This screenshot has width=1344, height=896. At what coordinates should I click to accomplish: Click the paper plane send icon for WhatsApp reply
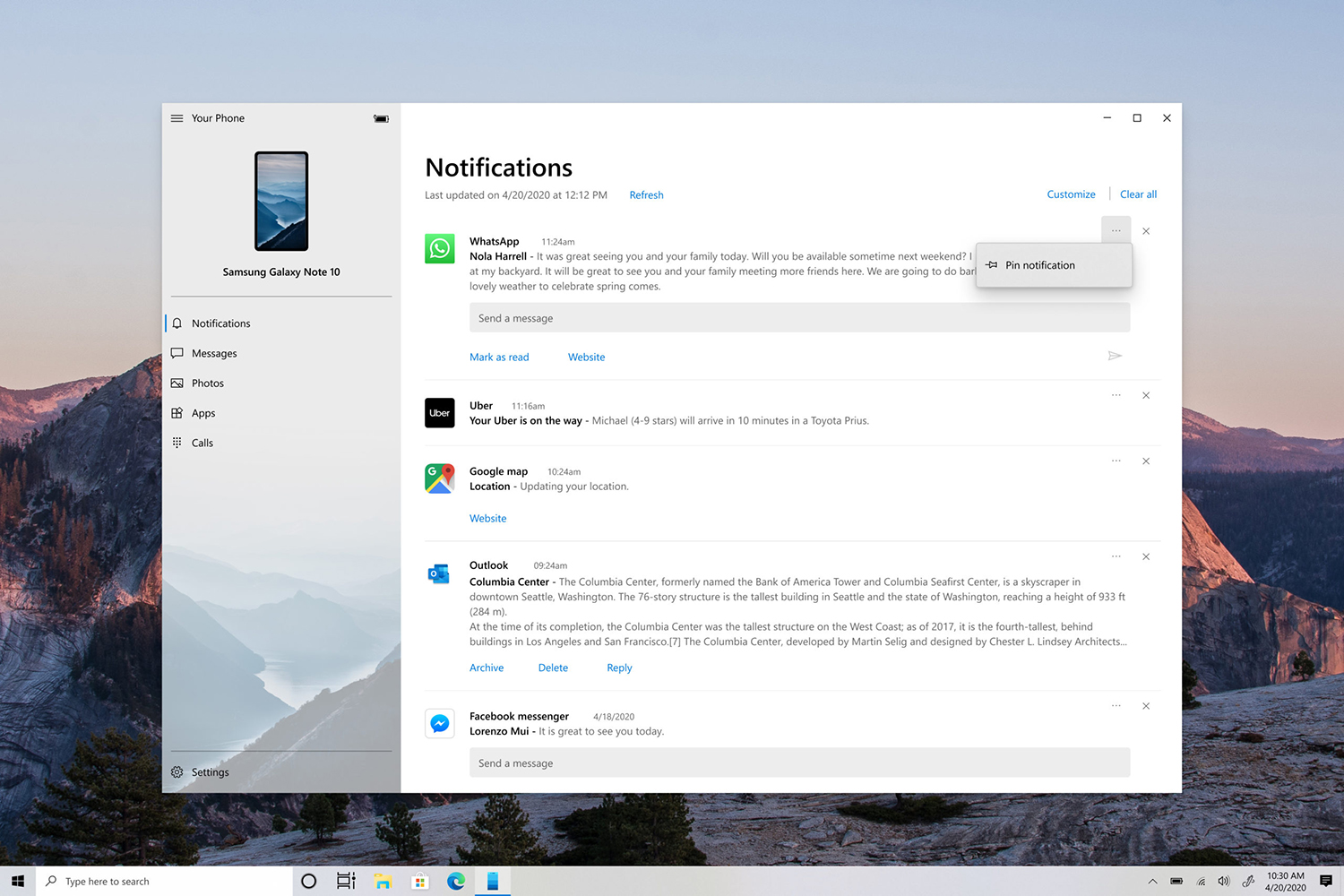[x=1115, y=356]
